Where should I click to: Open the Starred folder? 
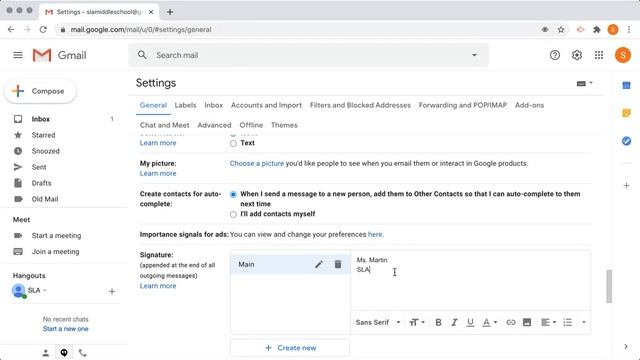43,135
